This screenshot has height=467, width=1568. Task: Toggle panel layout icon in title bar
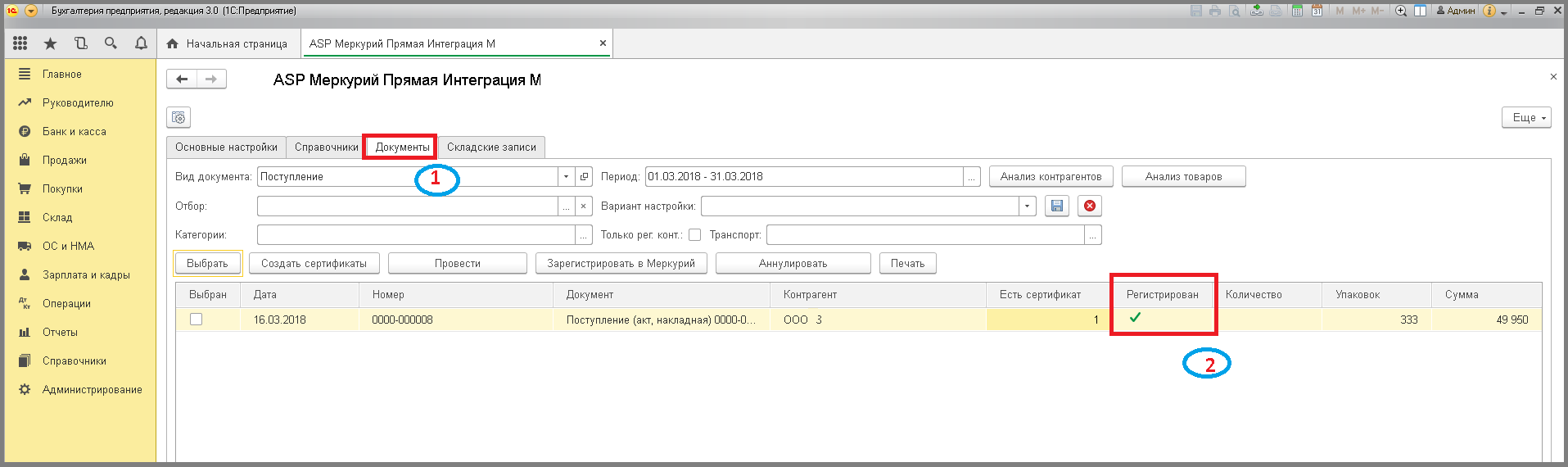click(x=1420, y=11)
